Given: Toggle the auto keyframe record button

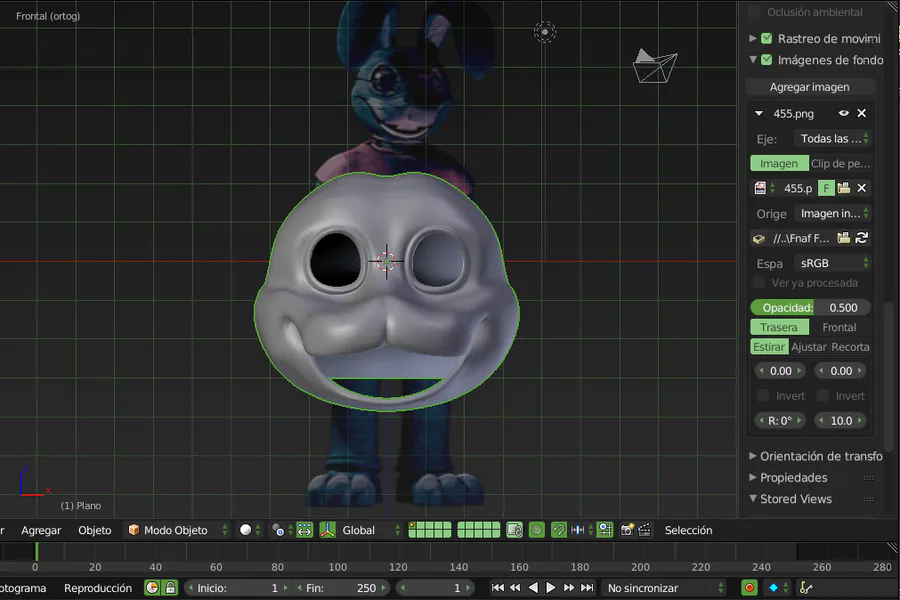Looking at the screenshot, I should (x=749, y=587).
